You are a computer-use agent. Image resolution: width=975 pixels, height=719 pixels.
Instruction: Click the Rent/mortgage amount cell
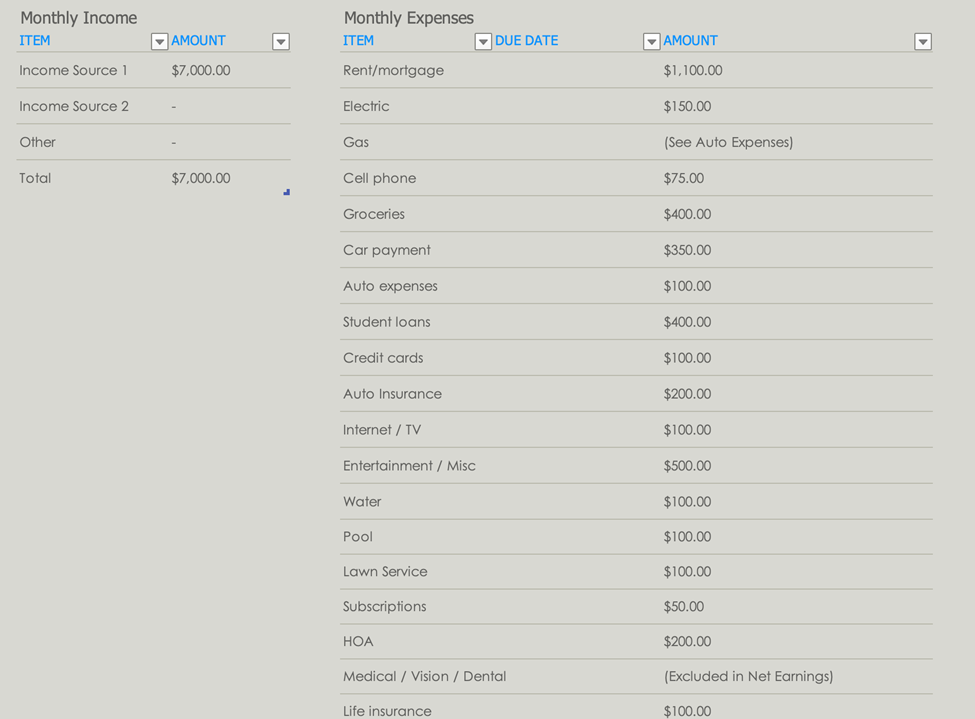point(693,71)
